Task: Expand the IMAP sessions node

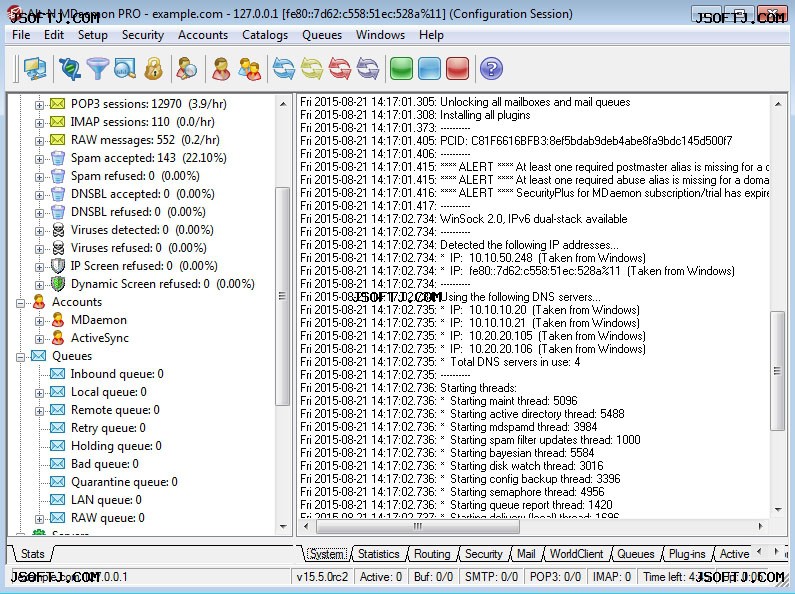Action: tap(39, 123)
